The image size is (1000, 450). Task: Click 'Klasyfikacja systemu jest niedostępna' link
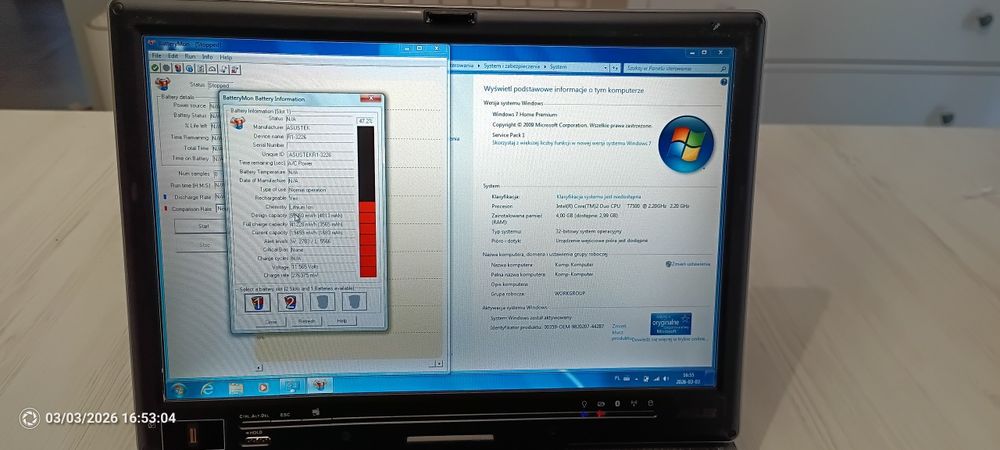point(598,197)
